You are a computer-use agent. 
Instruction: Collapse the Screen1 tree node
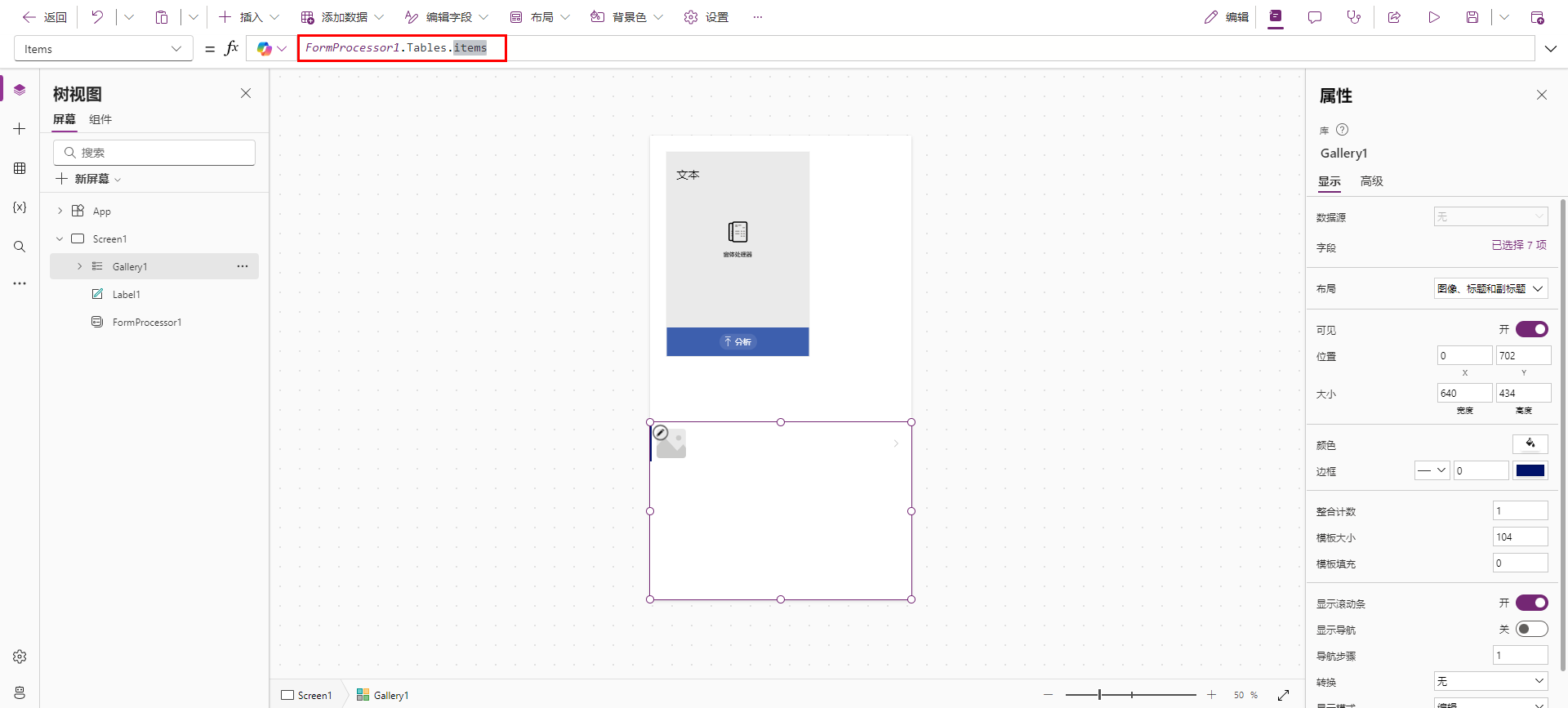(x=60, y=238)
